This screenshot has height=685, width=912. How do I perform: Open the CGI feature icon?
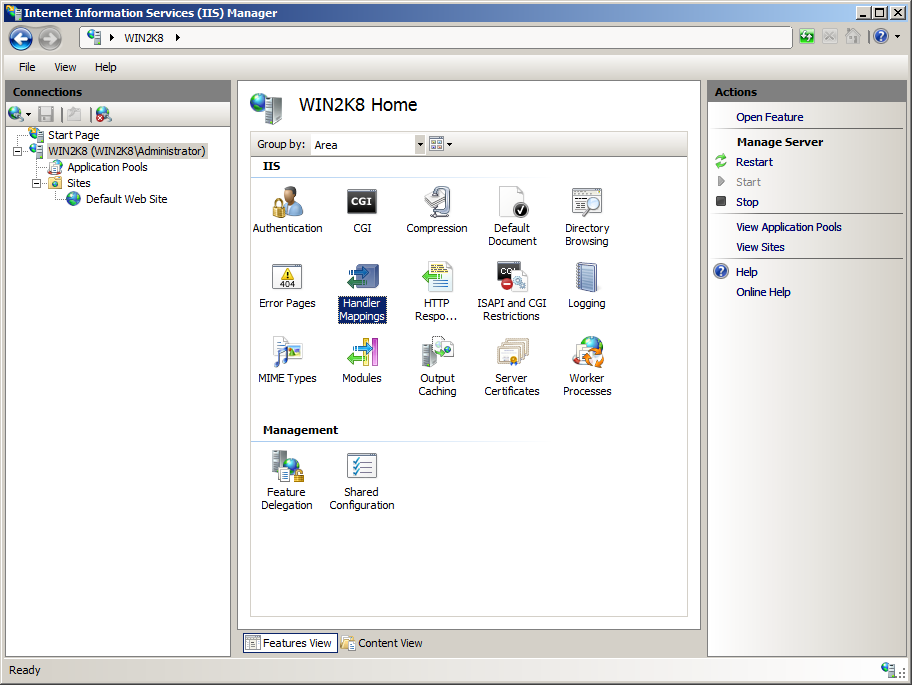pyautogui.click(x=362, y=203)
